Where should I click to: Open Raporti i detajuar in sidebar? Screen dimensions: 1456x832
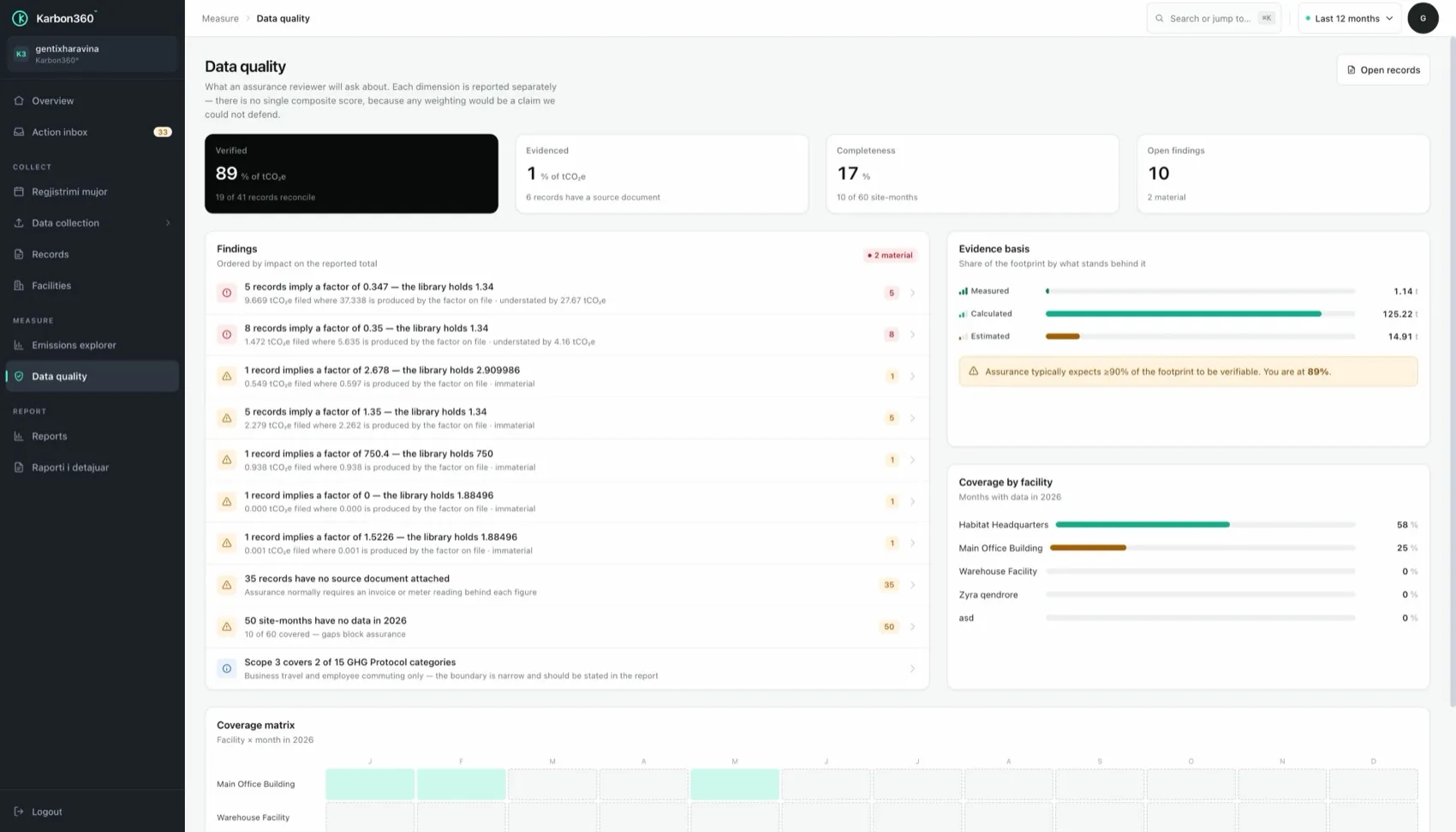click(x=92, y=467)
